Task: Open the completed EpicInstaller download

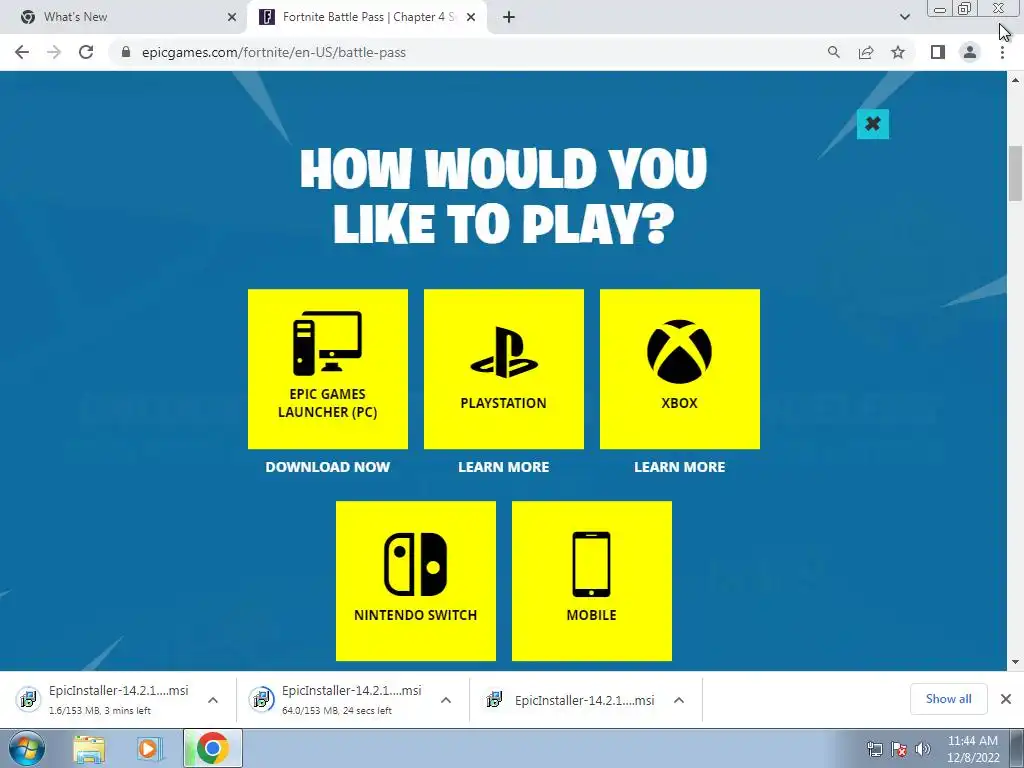Action: pos(569,700)
